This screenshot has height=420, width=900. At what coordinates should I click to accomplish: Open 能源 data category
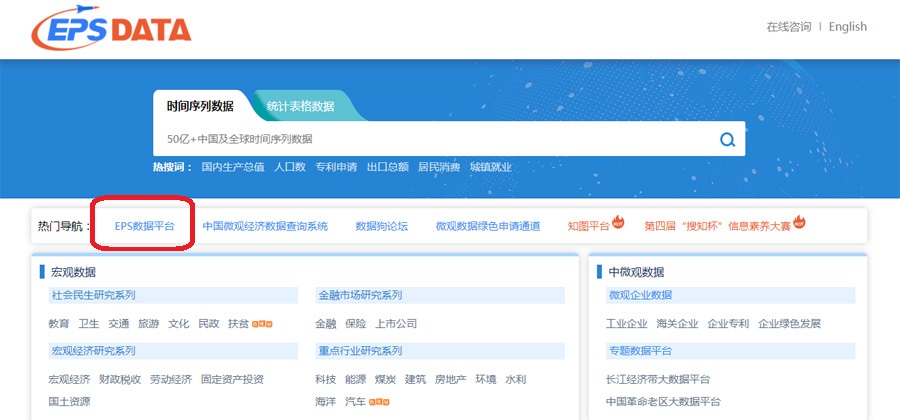pyautogui.click(x=355, y=379)
